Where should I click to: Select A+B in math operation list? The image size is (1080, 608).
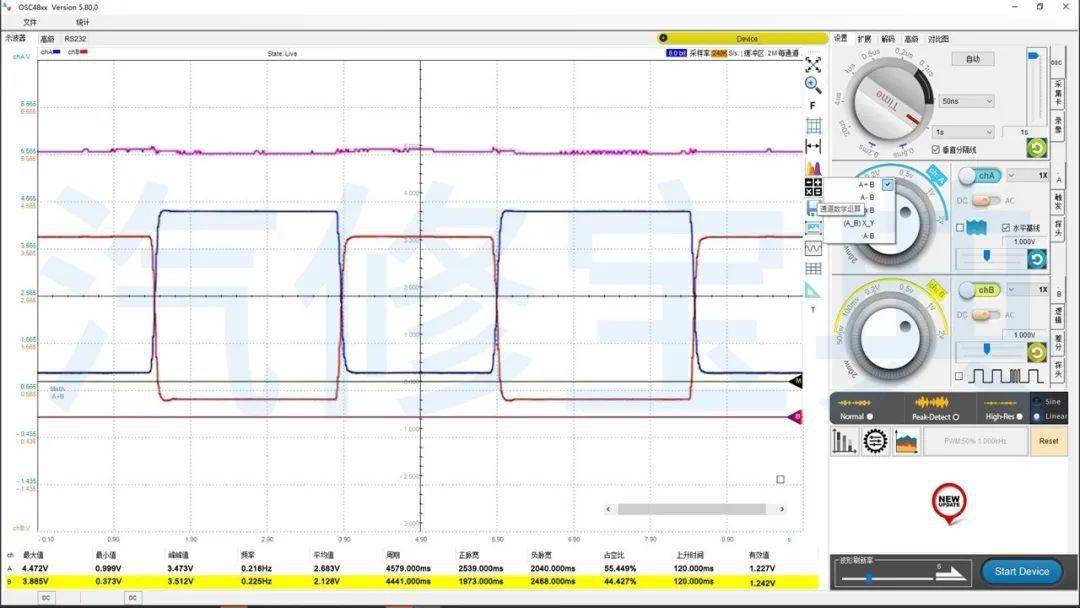click(866, 185)
